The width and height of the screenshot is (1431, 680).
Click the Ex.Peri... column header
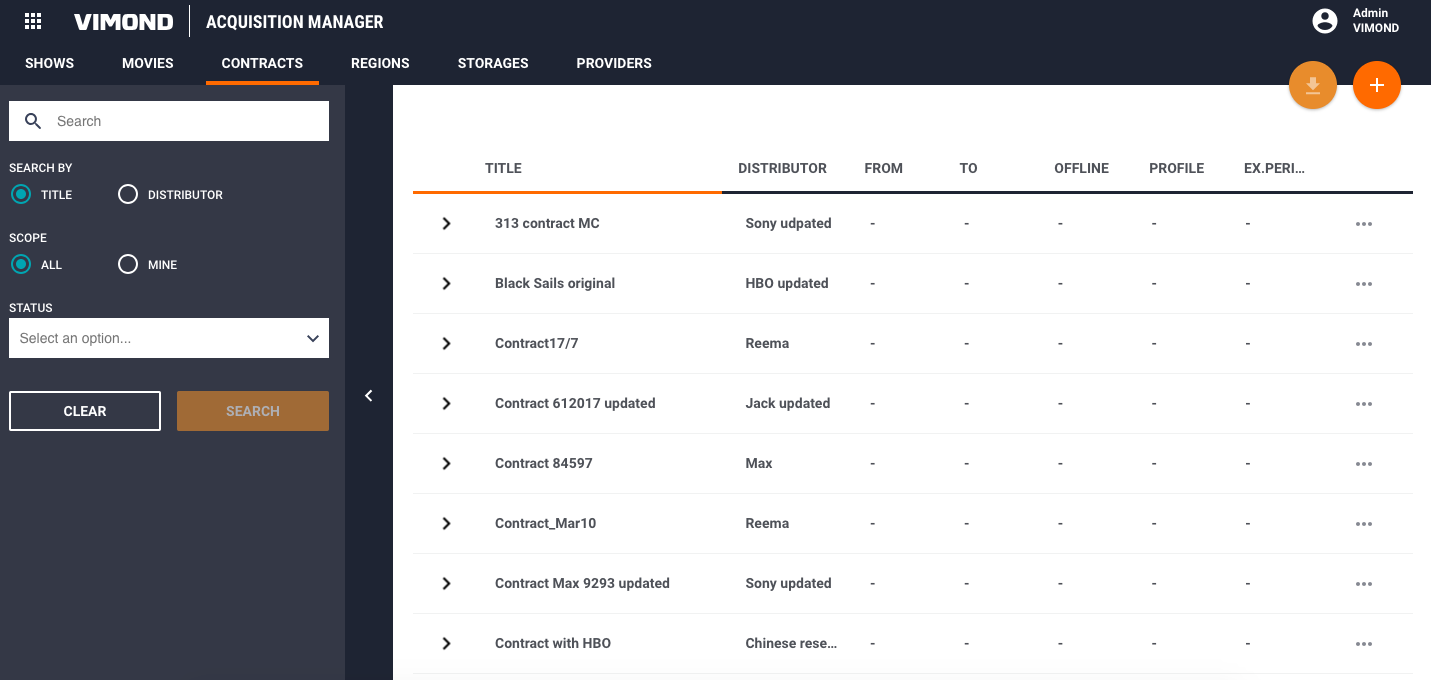pyautogui.click(x=1274, y=168)
